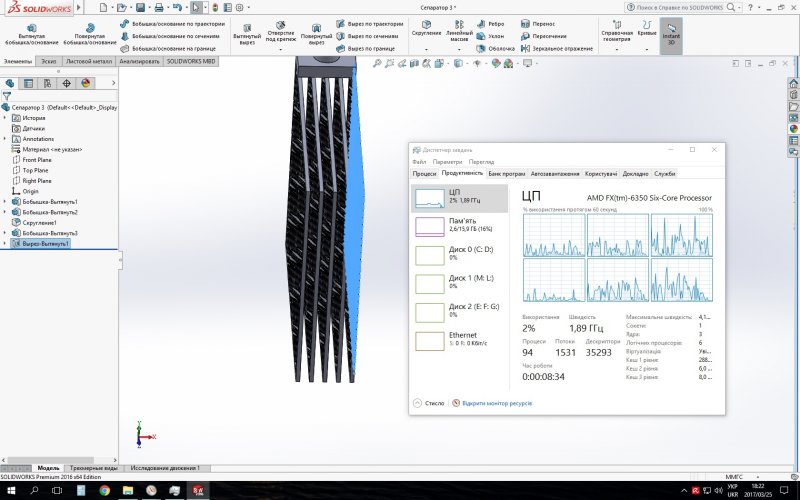Screen dimensions: 800x500
Task: Open the Процеси tab in Task Manager
Action: click(424, 174)
